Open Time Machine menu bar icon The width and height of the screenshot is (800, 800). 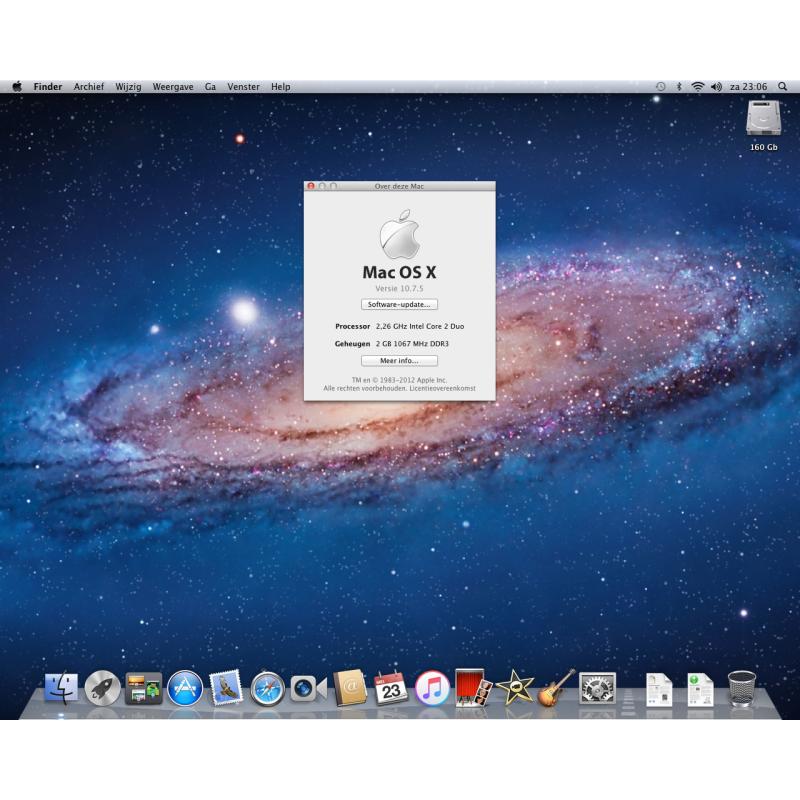661,87
